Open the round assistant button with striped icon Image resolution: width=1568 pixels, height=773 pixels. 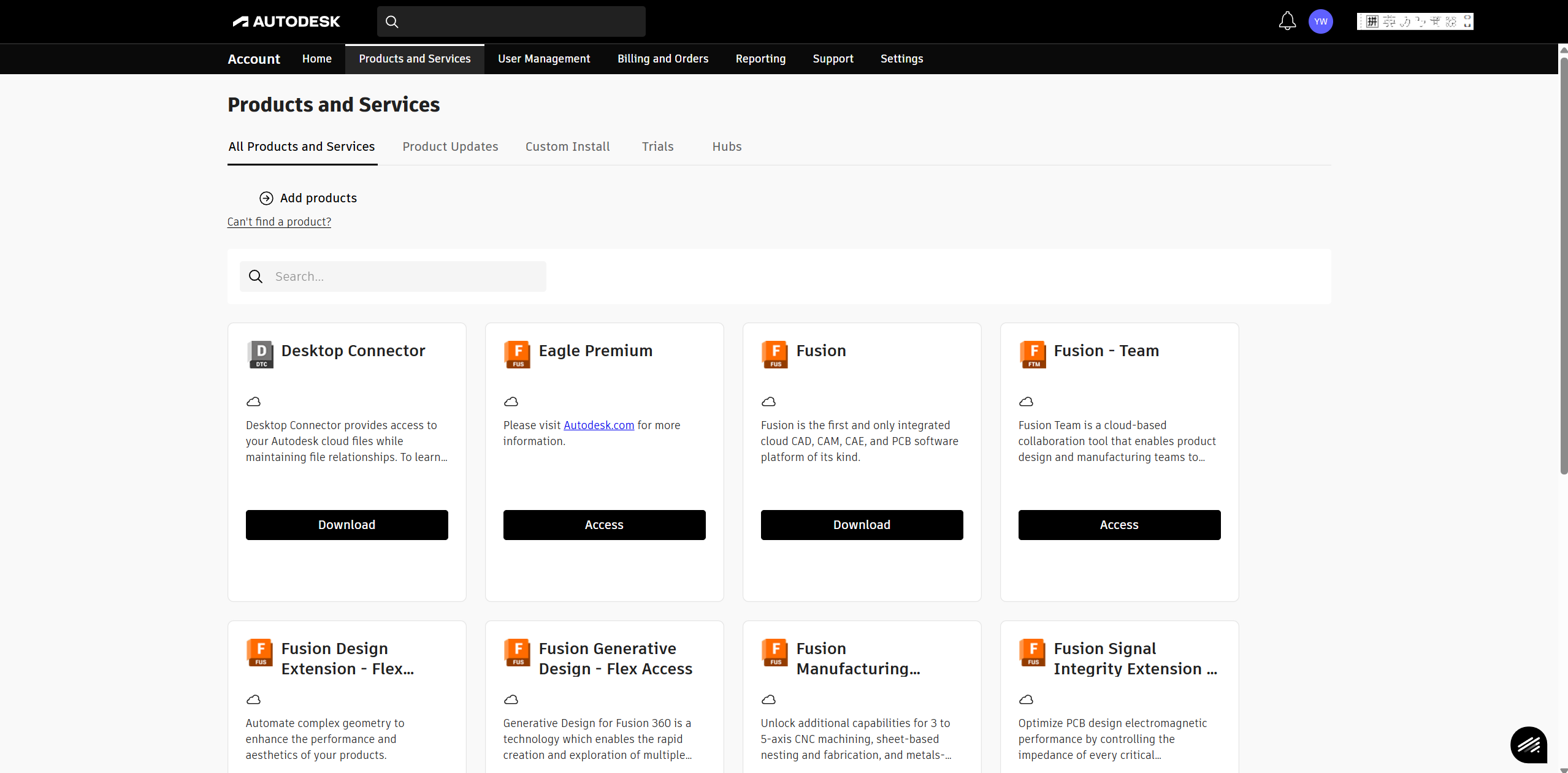[x=1528, y=745]
